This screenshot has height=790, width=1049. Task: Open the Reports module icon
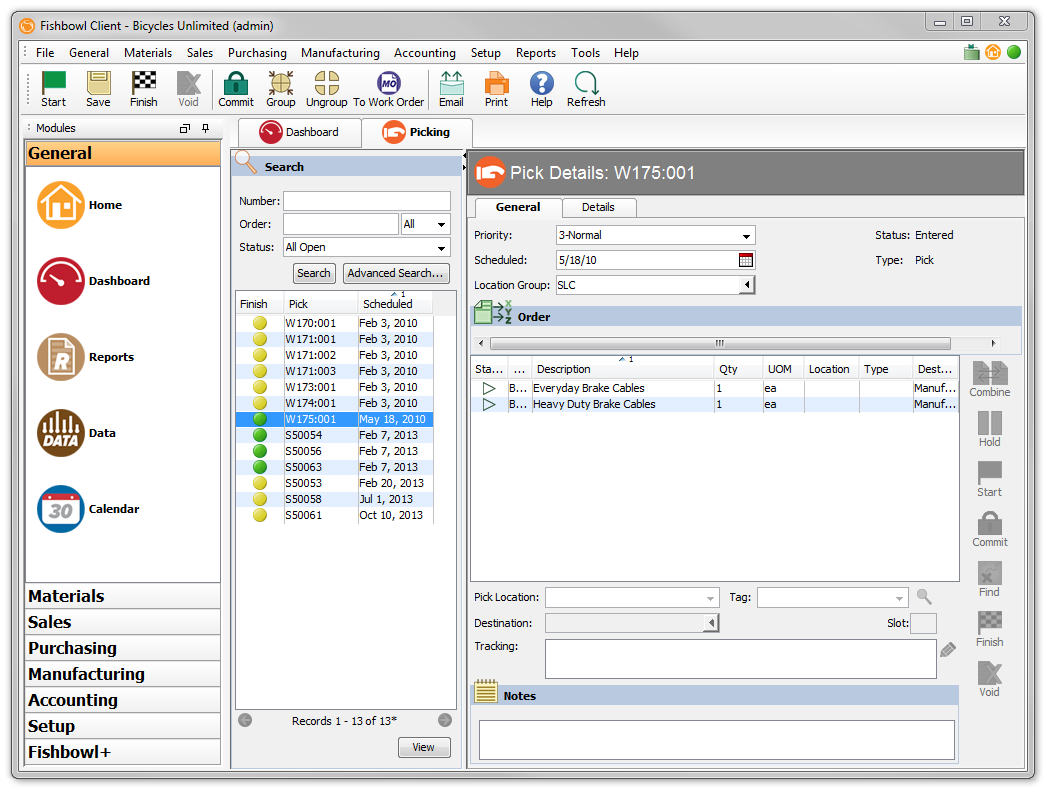(61, 357)
